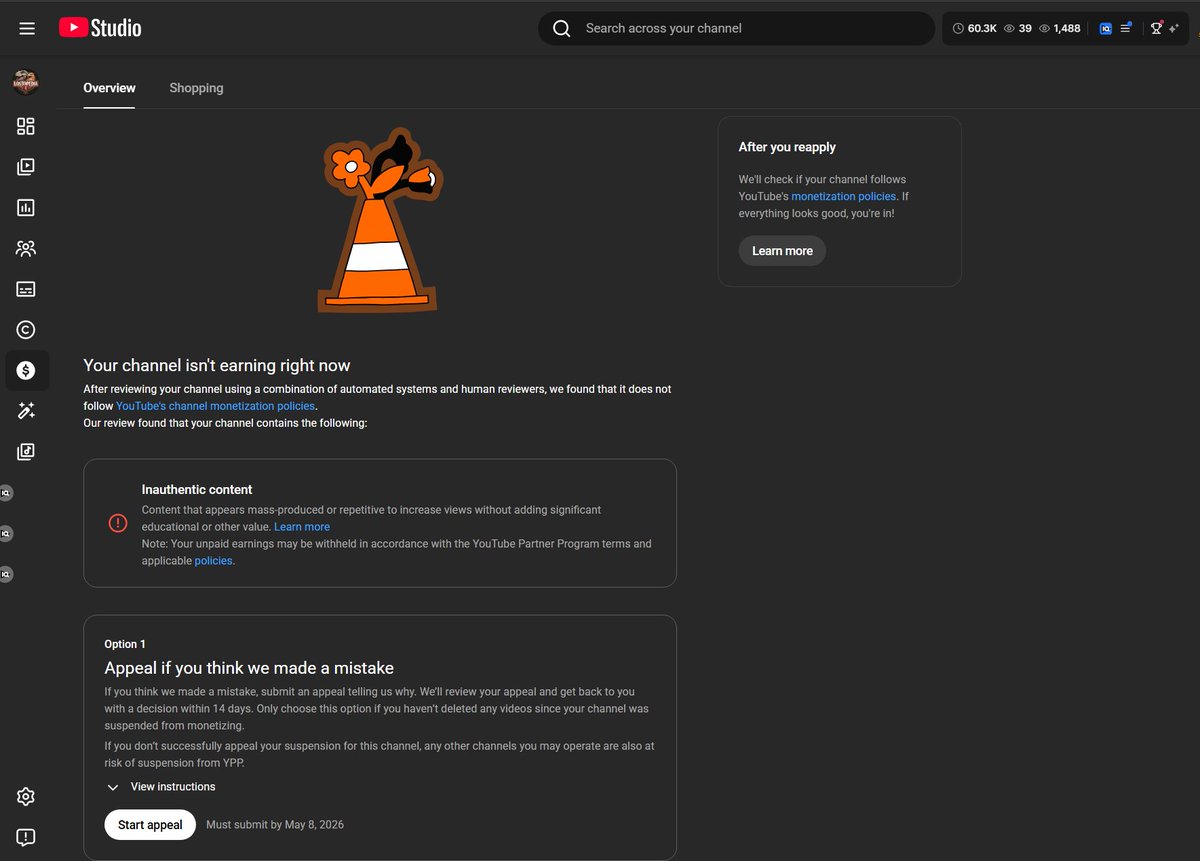Open the trophy achievements icon
Screen dimensions: 1200x861
[x=1157, y=28]
